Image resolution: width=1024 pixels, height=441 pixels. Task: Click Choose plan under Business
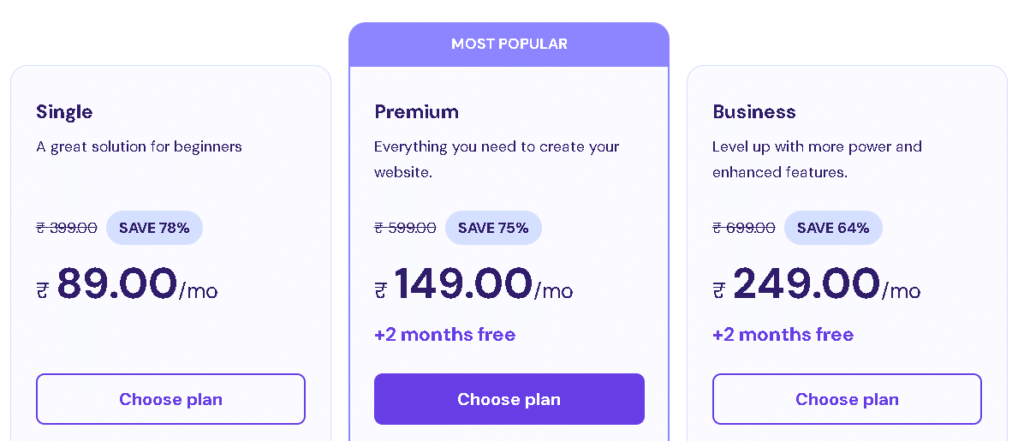pyautogui.click(x=847, y=399)
